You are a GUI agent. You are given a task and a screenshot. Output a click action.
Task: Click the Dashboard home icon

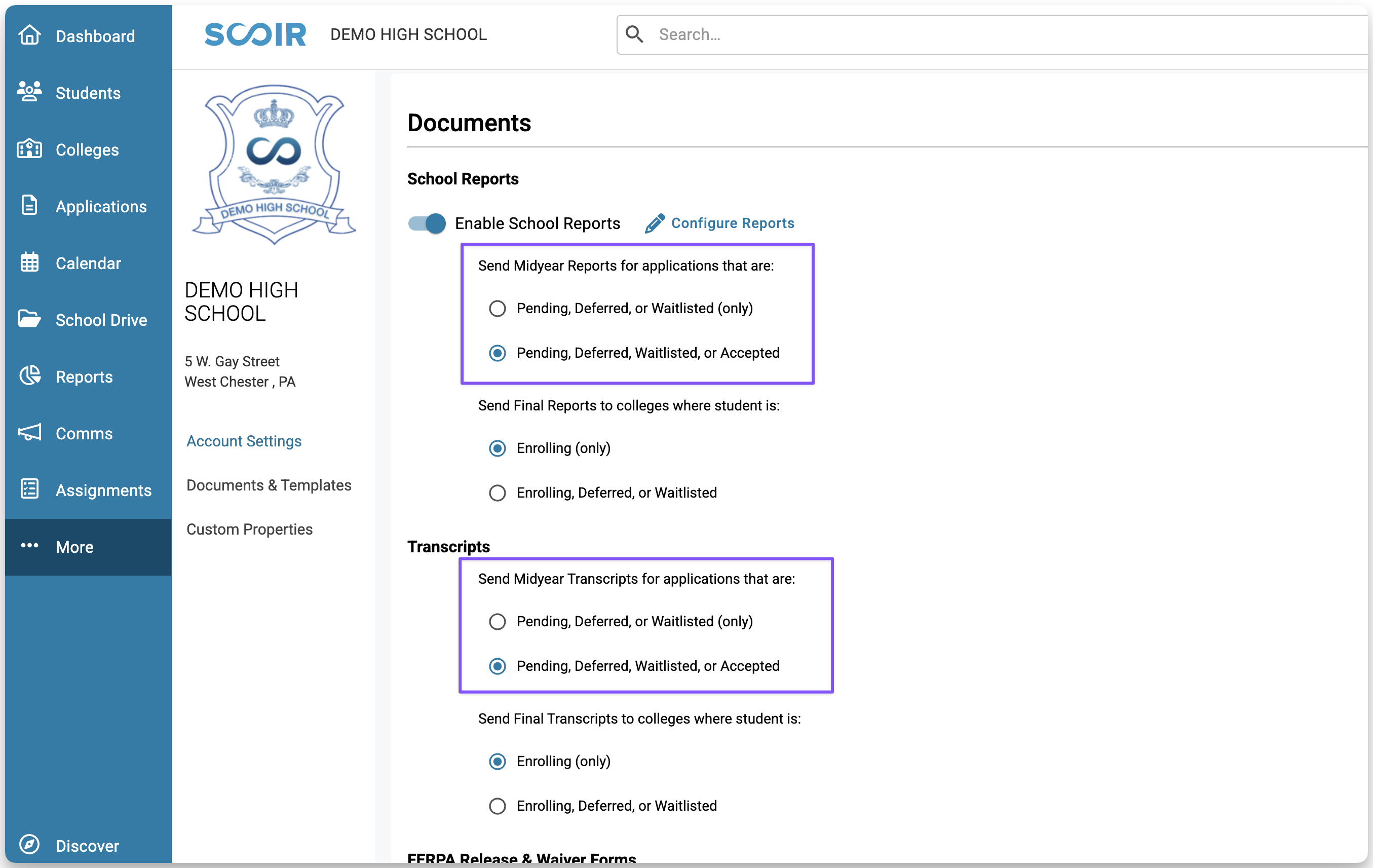(x=29, y=35)
